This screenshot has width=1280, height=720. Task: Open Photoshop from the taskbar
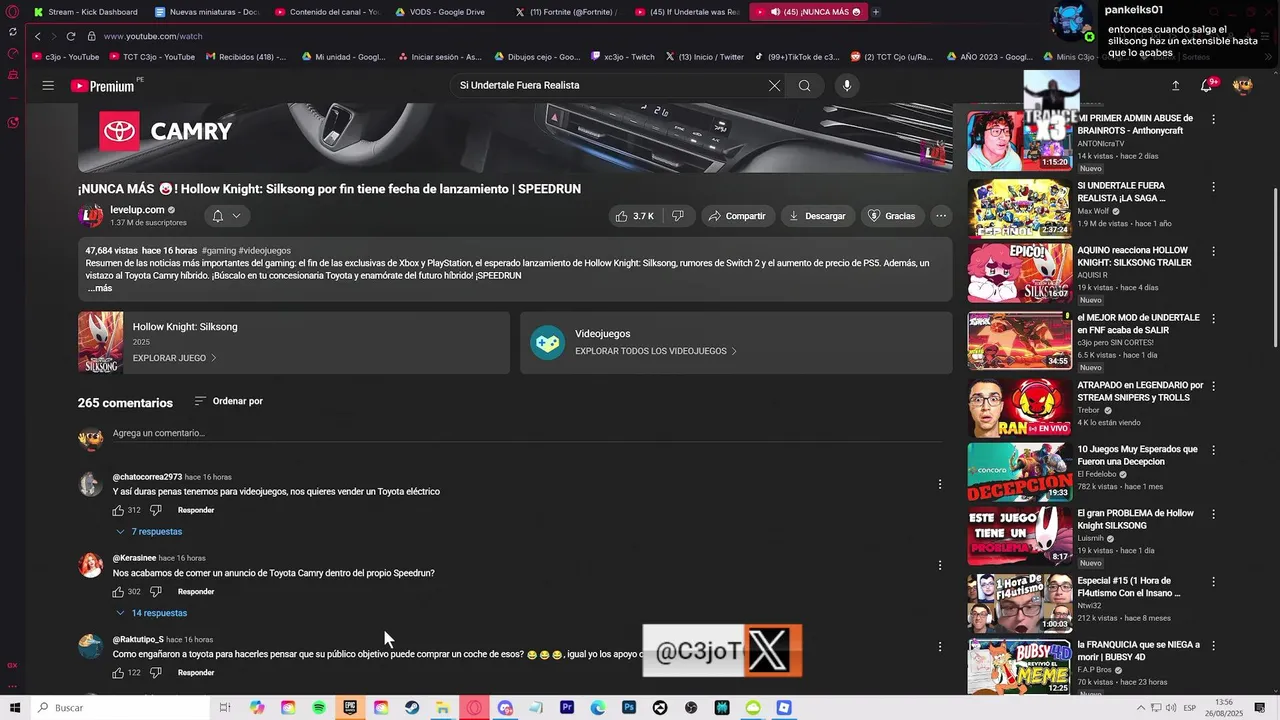pyautogui.click(x=629, y=708)
